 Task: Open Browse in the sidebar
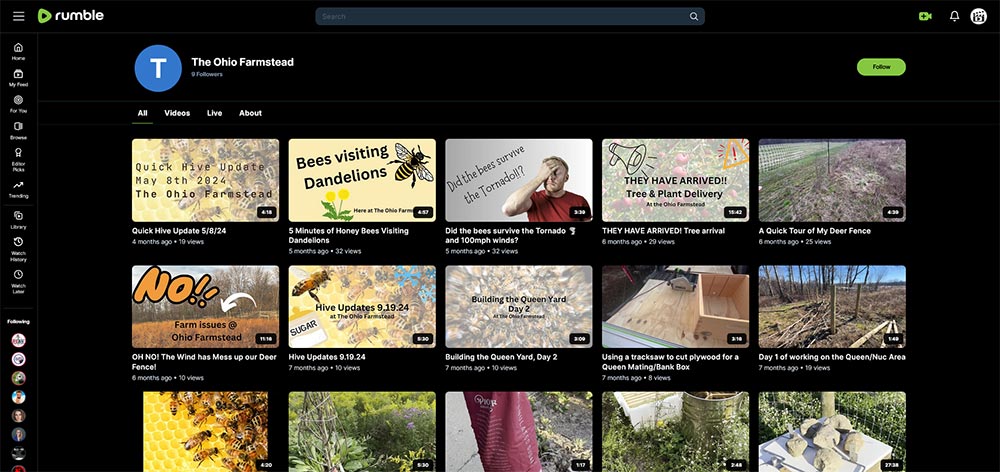pyautogui.click(x=18, y=131)
